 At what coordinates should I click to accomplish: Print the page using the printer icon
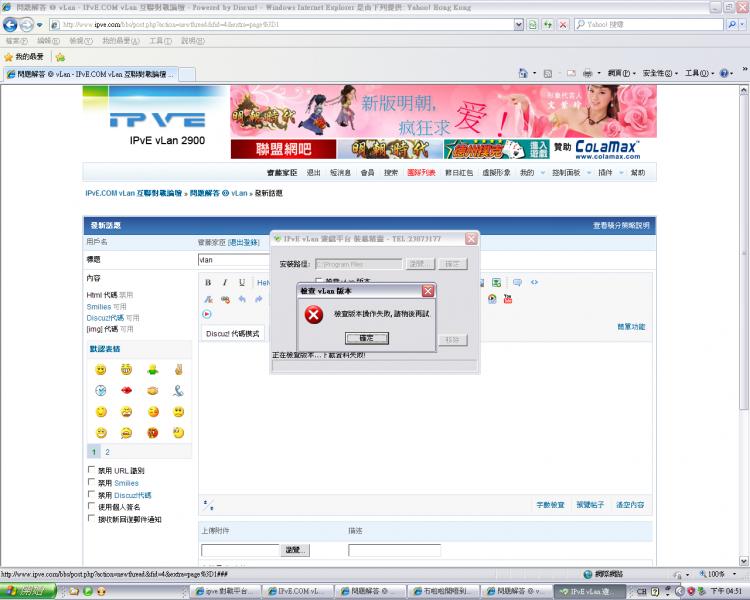(x=587, y=73)
